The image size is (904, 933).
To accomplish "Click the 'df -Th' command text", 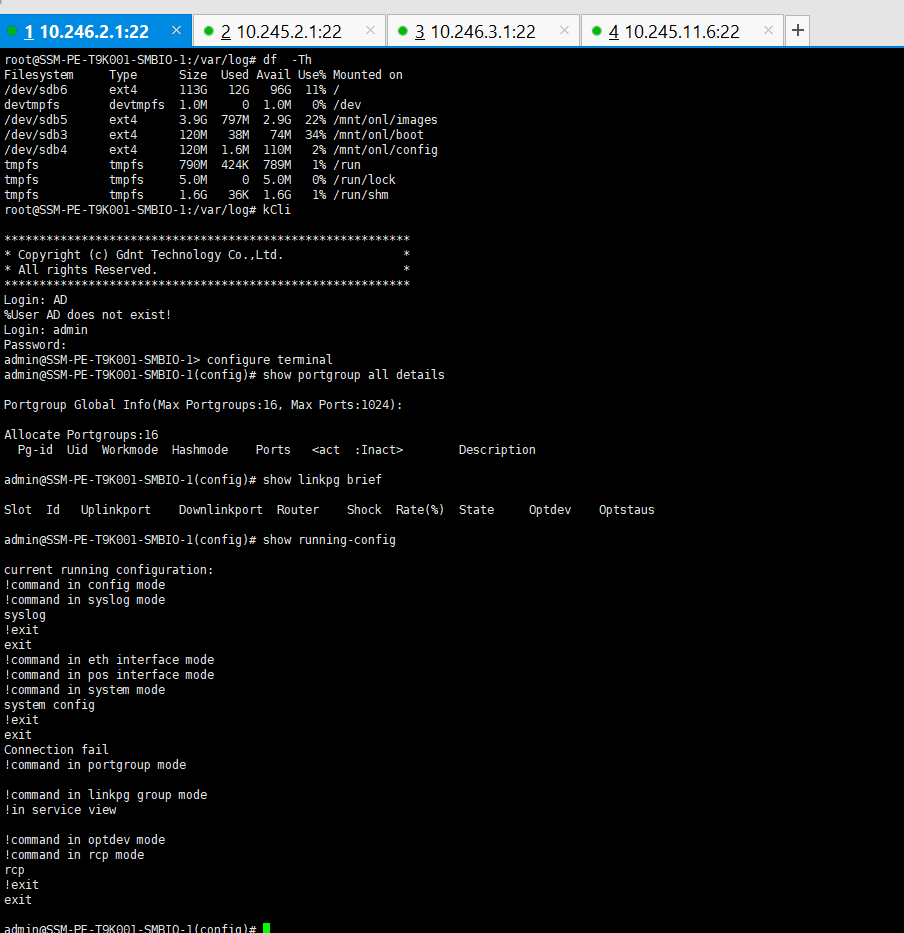I will (287, 60).
